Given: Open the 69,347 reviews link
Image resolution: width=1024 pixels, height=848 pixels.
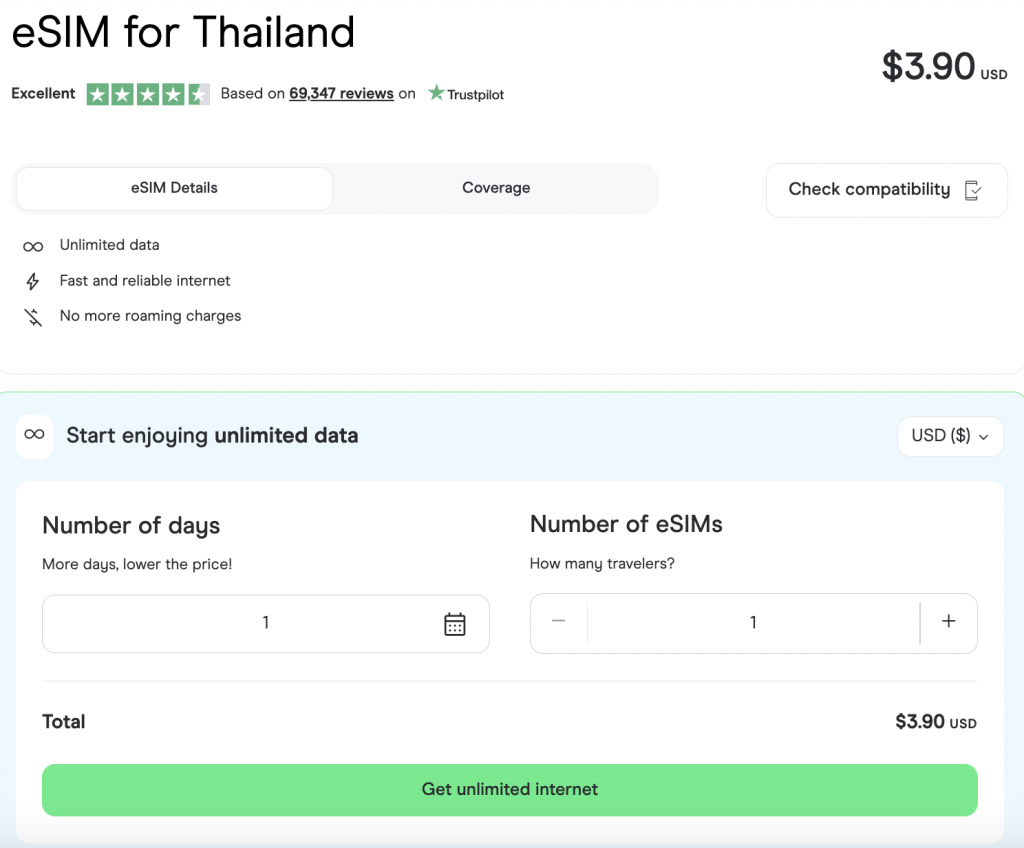Looking at the screenshot, I should [x=341, y=94].
